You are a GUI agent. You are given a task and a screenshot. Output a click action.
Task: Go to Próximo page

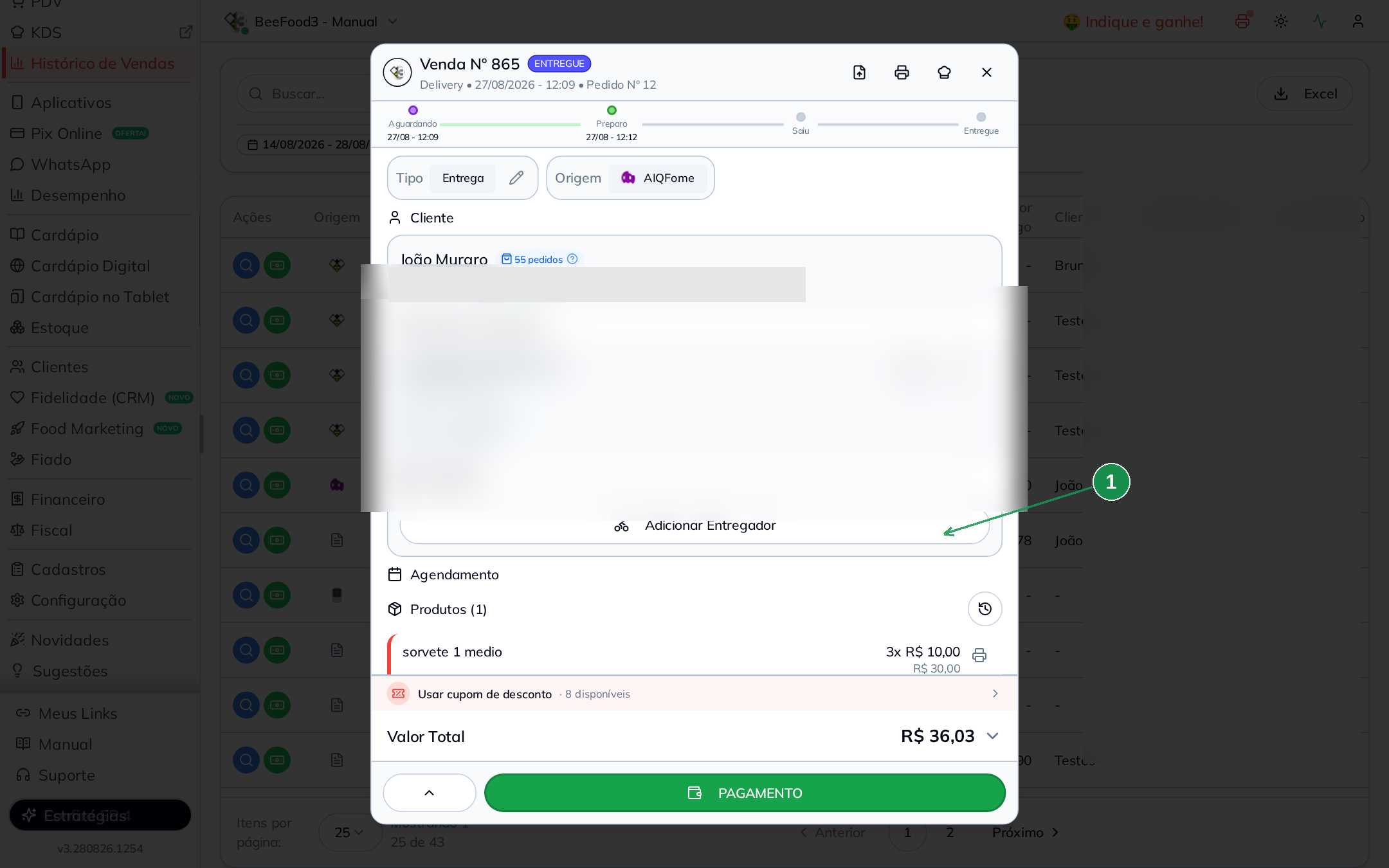1025,833
